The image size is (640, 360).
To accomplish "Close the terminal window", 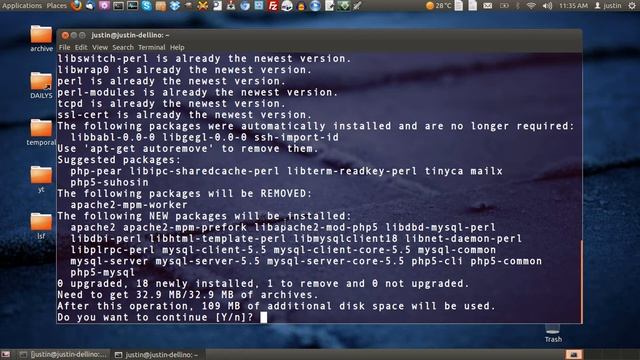I will [x=65, y=36].
